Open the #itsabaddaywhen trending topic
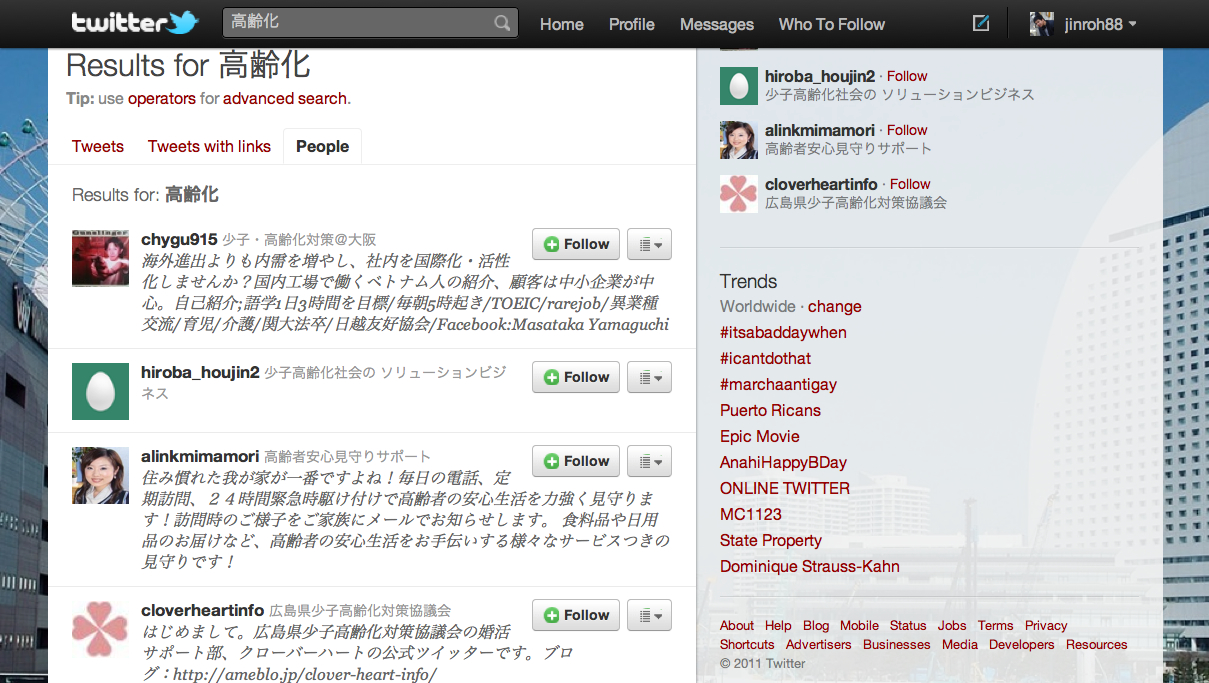 click(x=783, y=332)
